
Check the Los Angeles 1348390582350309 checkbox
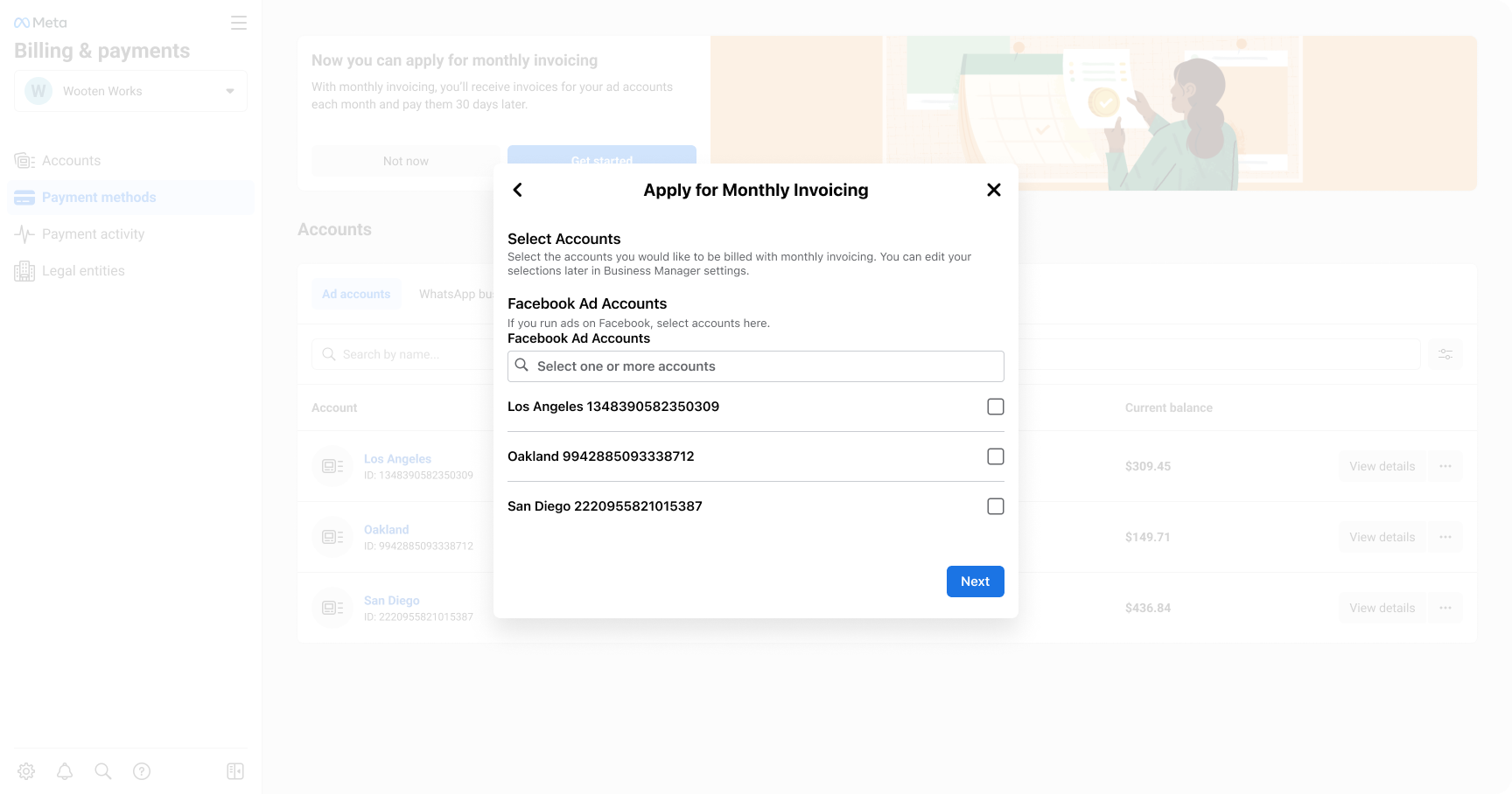point(996,407)
